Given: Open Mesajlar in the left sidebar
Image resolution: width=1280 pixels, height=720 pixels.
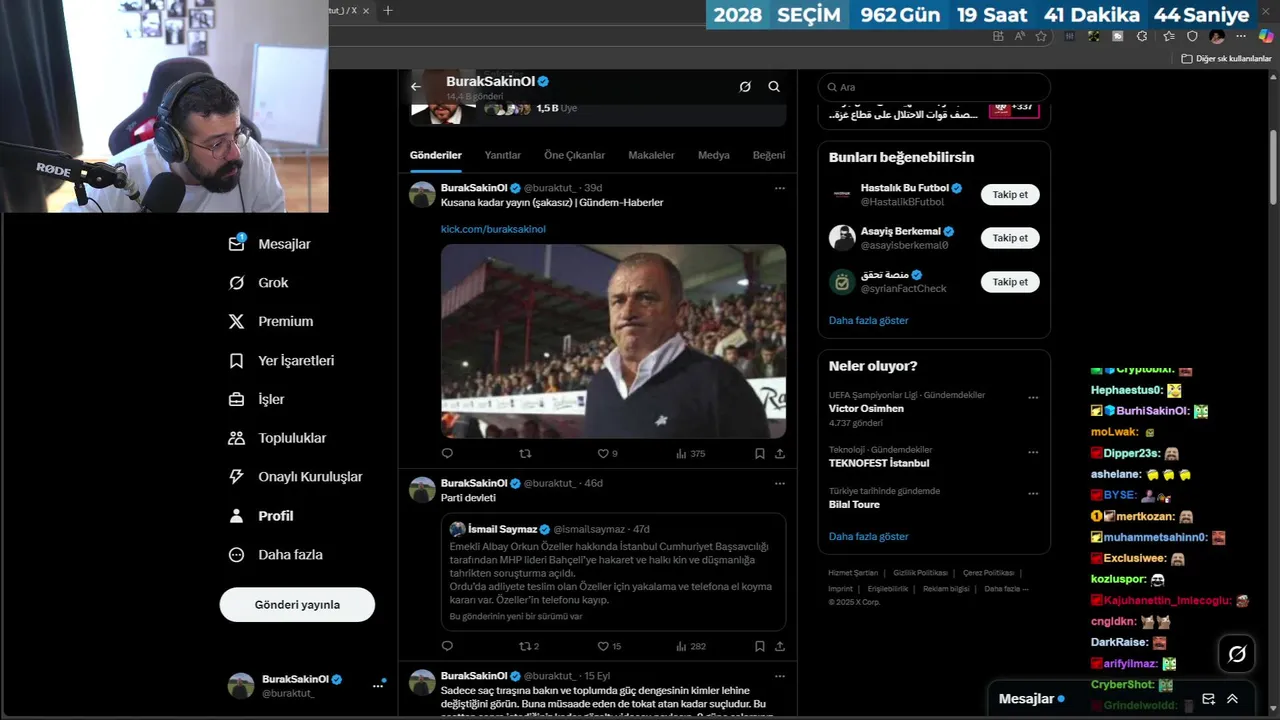Looking at the screenshot, I should [x=270, y=244].
